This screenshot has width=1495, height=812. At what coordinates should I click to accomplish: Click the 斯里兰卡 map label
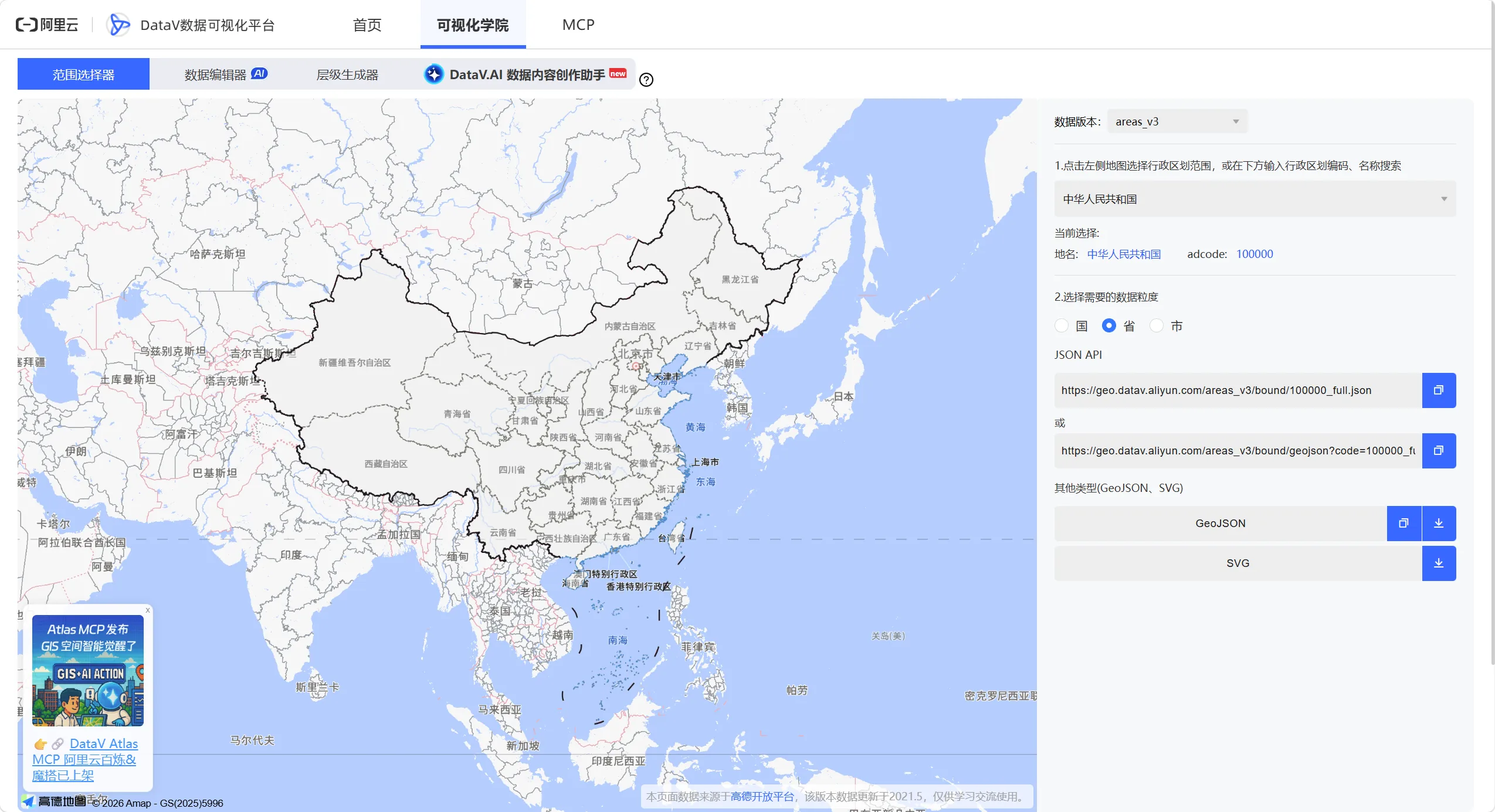[317, 687]
